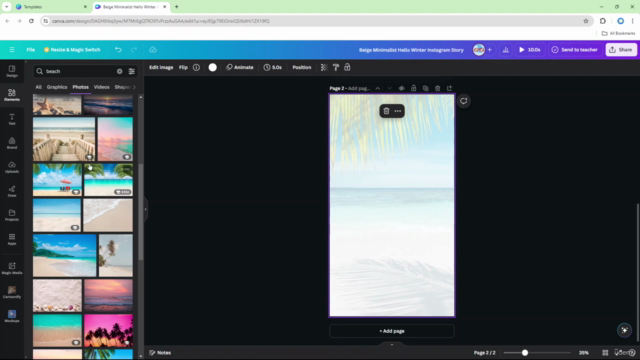Open the white color swatch

(x=213, y=67)
